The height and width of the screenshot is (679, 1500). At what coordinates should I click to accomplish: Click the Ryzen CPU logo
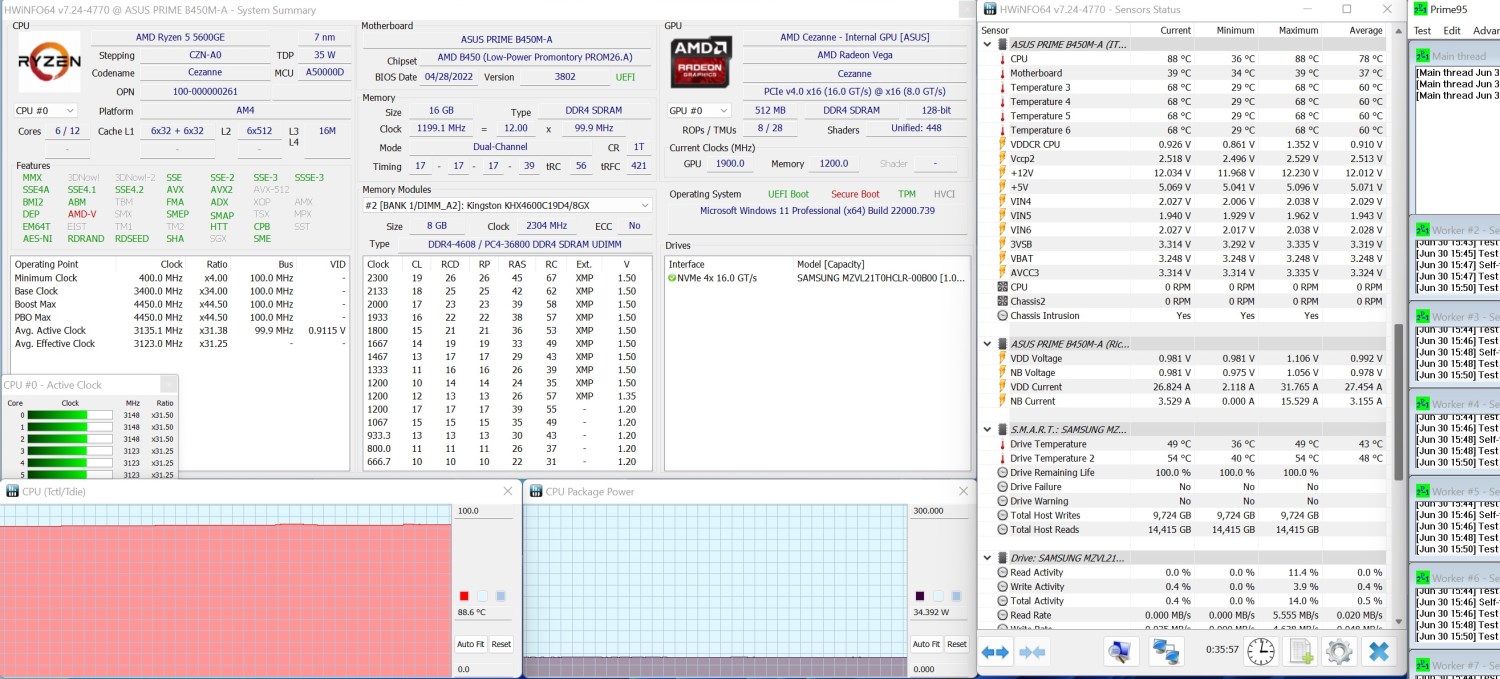point(49,61)
